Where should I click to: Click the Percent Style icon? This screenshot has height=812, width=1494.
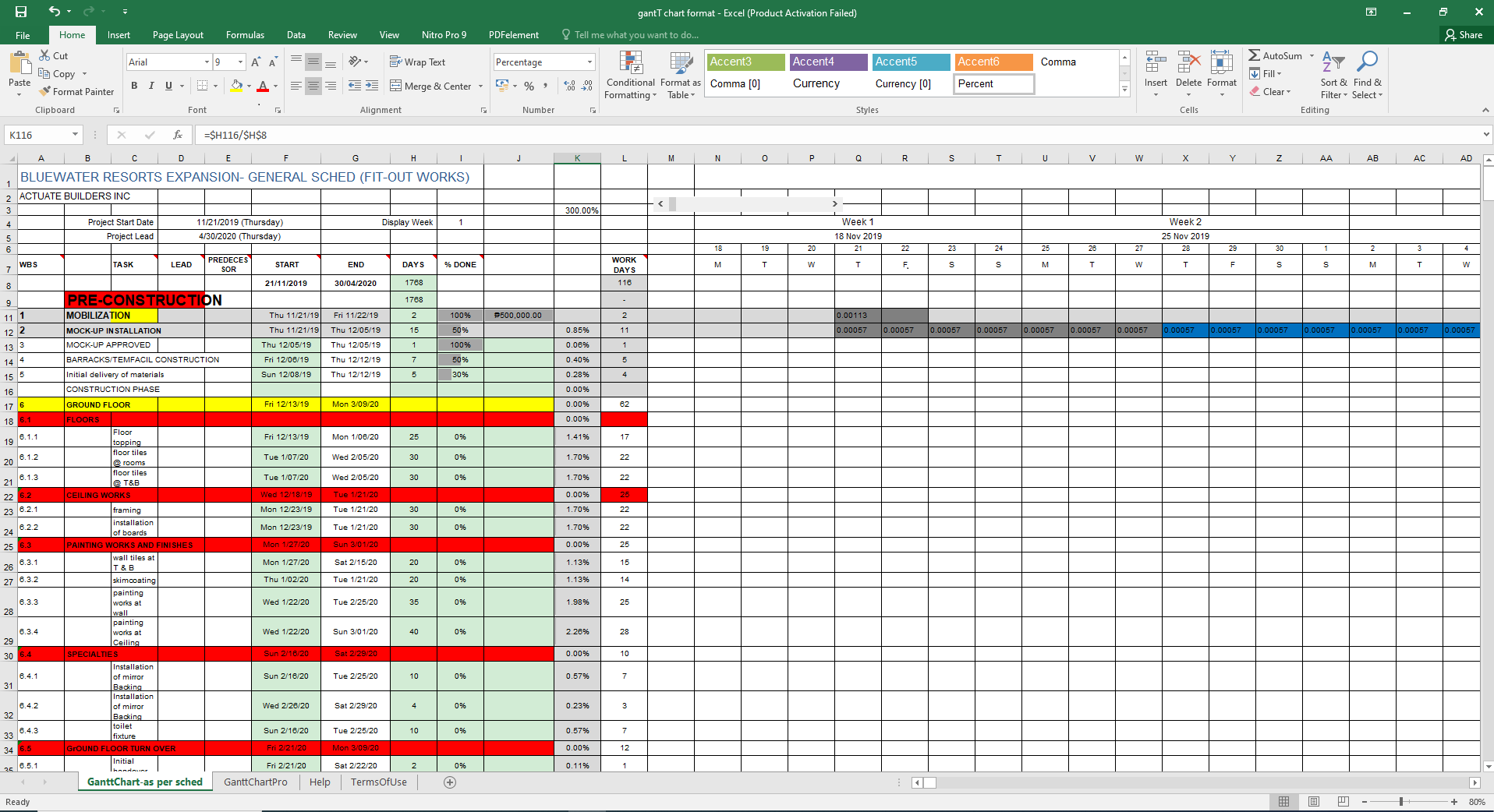coord(529,86)
